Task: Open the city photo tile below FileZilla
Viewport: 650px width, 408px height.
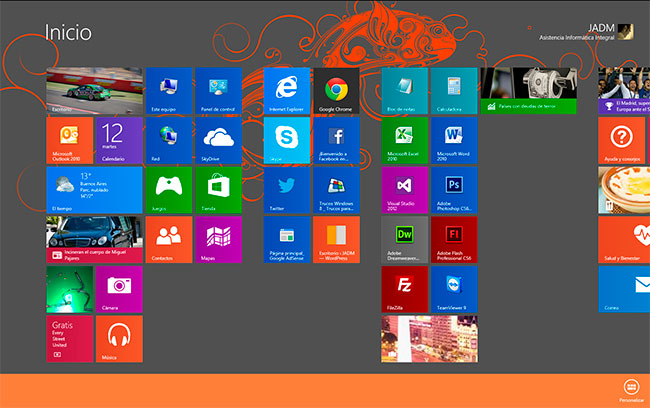Action: coord(429,339)
